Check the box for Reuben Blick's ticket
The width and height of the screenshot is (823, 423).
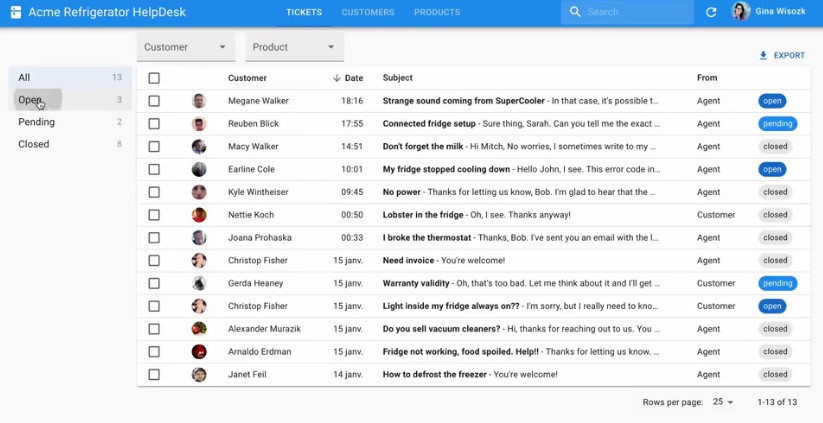pos(154,124)
